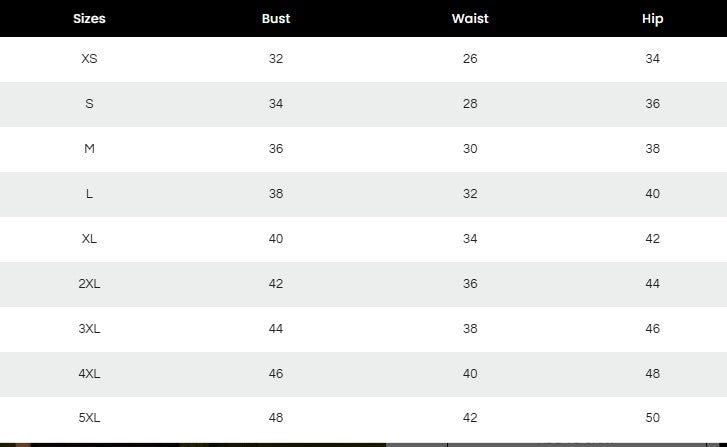This screenshot has width=727, height=447.
Task: Select the L size row label
Action: pyautogui.click(x=89, y=194)
